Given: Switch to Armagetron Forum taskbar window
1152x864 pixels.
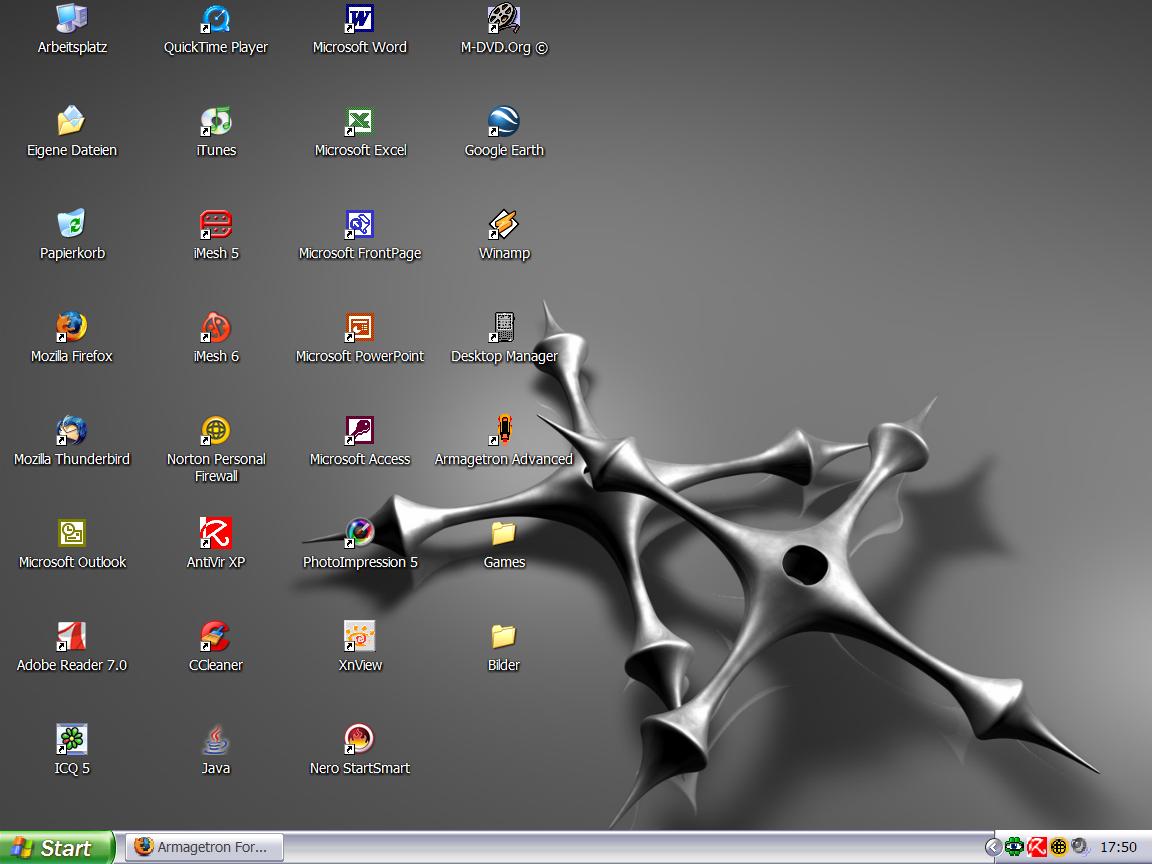Looking at the screenshot, I should (x=204, y=848).
